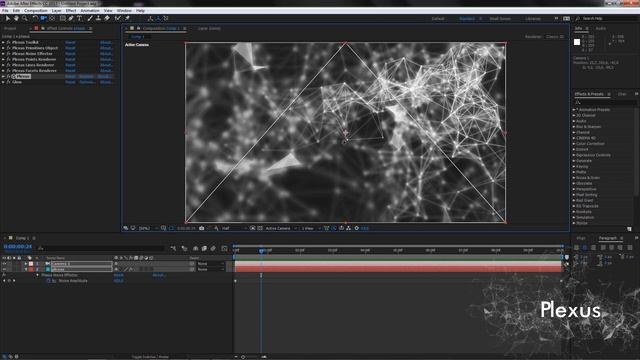Click the View Axis Mode icon
Image resolution: width=640 pixels, height=360 pixels.
click(166, 18)
